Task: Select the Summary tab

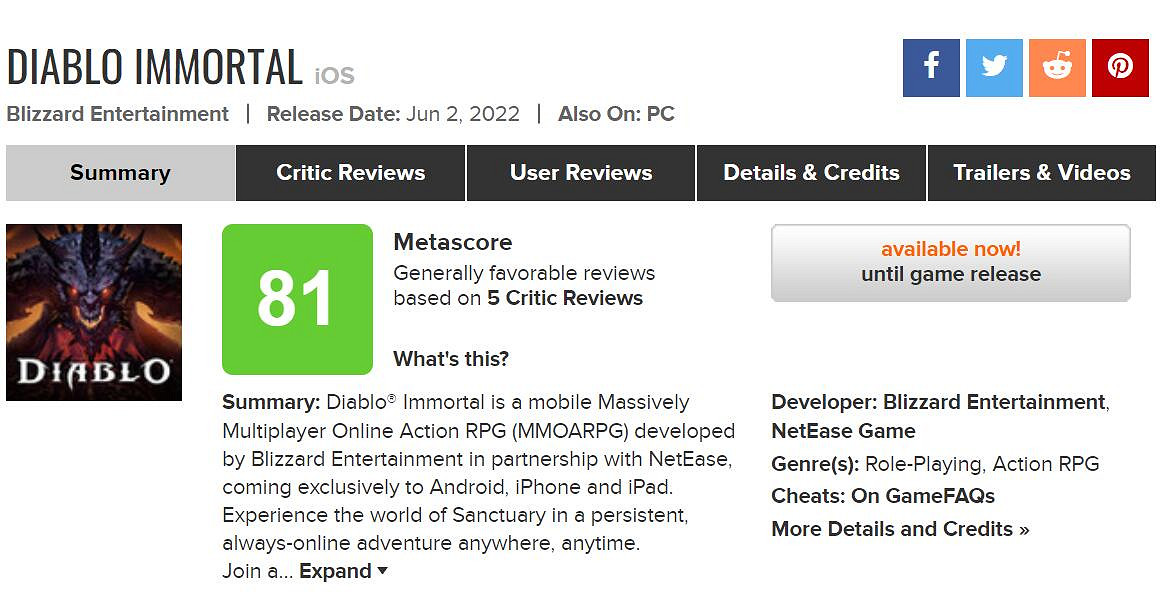Action: 120,173
